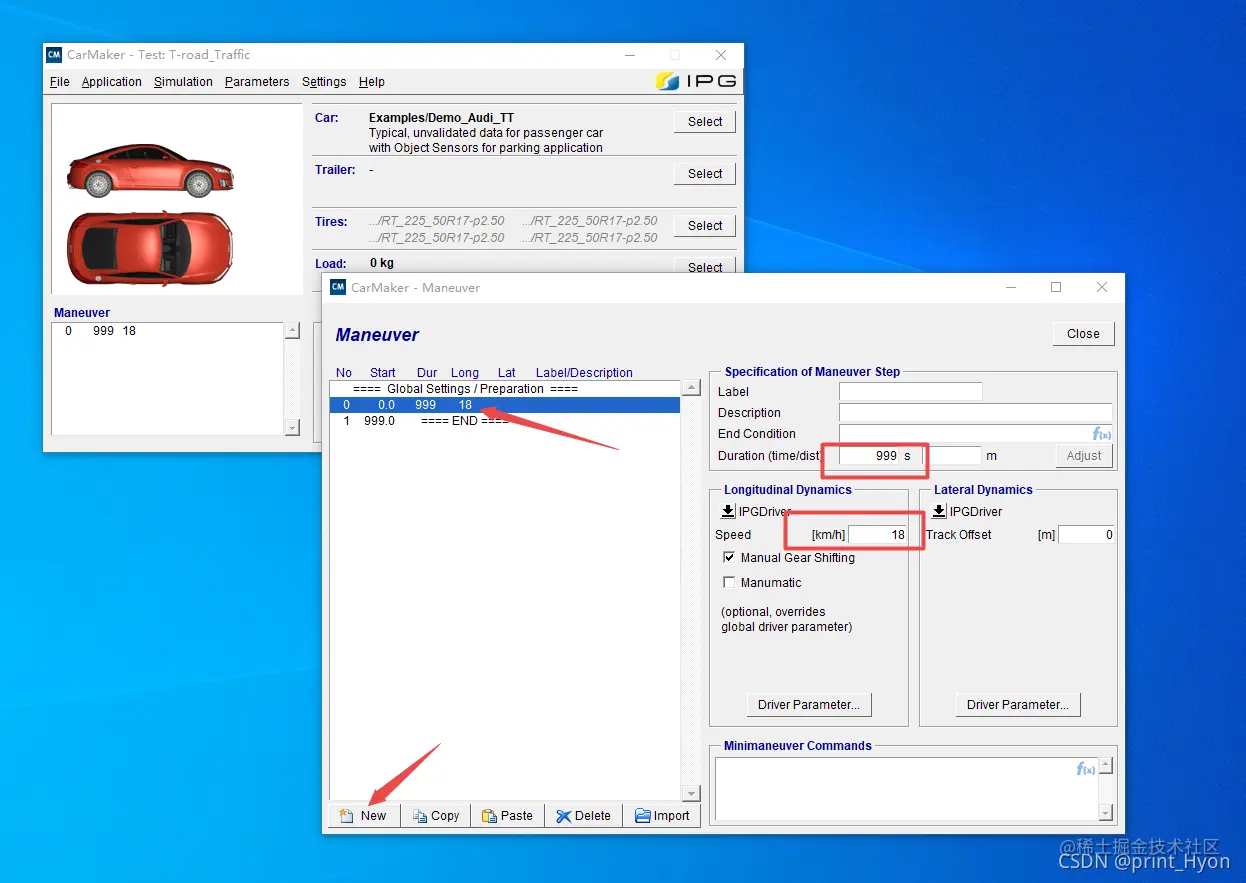Click CarMaker icon in Maneuver dialog title bar
Viewport: 1246px width, 883px height.
[338, 287]
